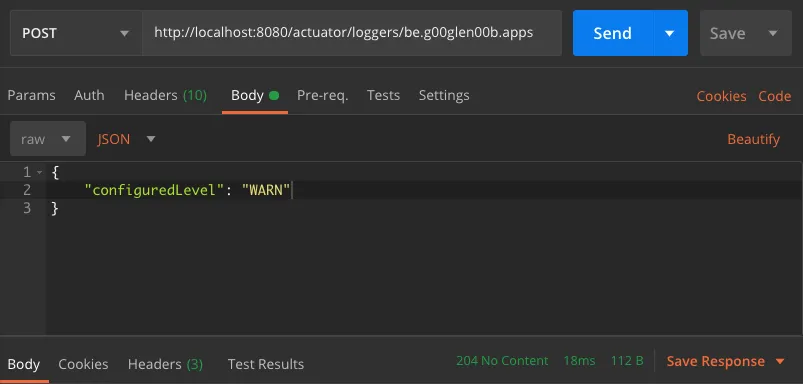Screen dimensions: 803x384
Task: Open the Send button arrow menu
Action: click(x=670, y=33)
